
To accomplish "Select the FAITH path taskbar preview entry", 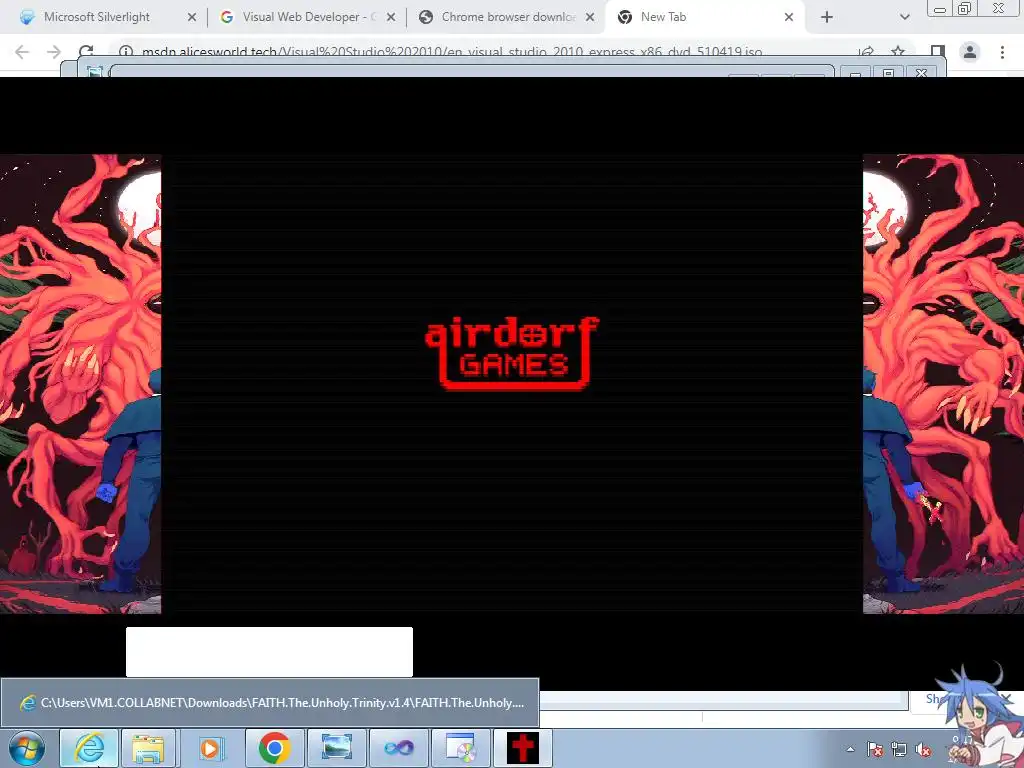I will (x=270, y=703).
